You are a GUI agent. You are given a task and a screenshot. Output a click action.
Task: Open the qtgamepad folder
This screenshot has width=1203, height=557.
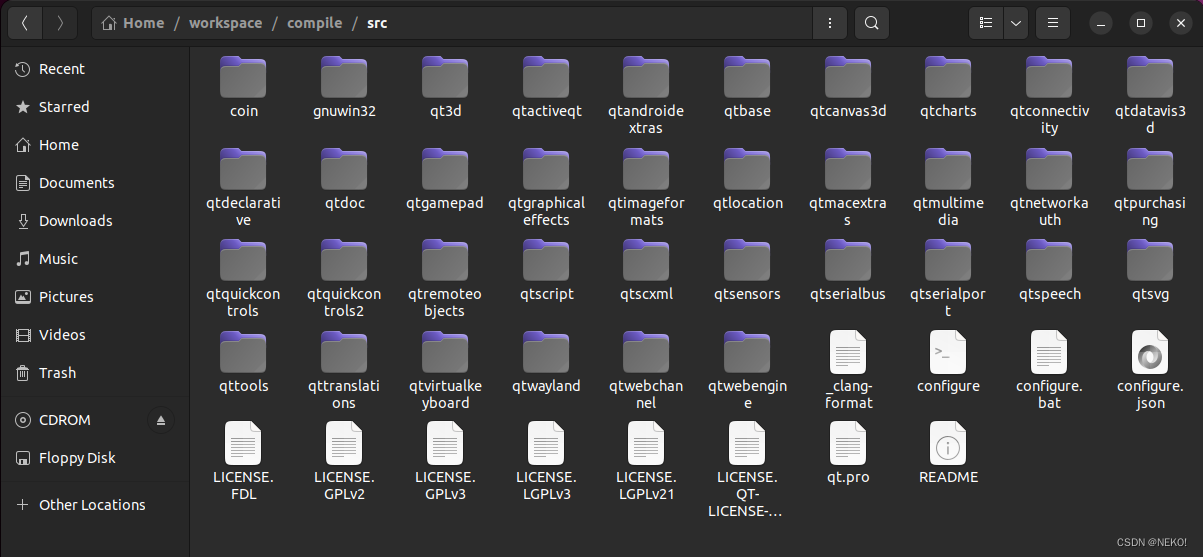pyautogui.click(x=445, y=179)
